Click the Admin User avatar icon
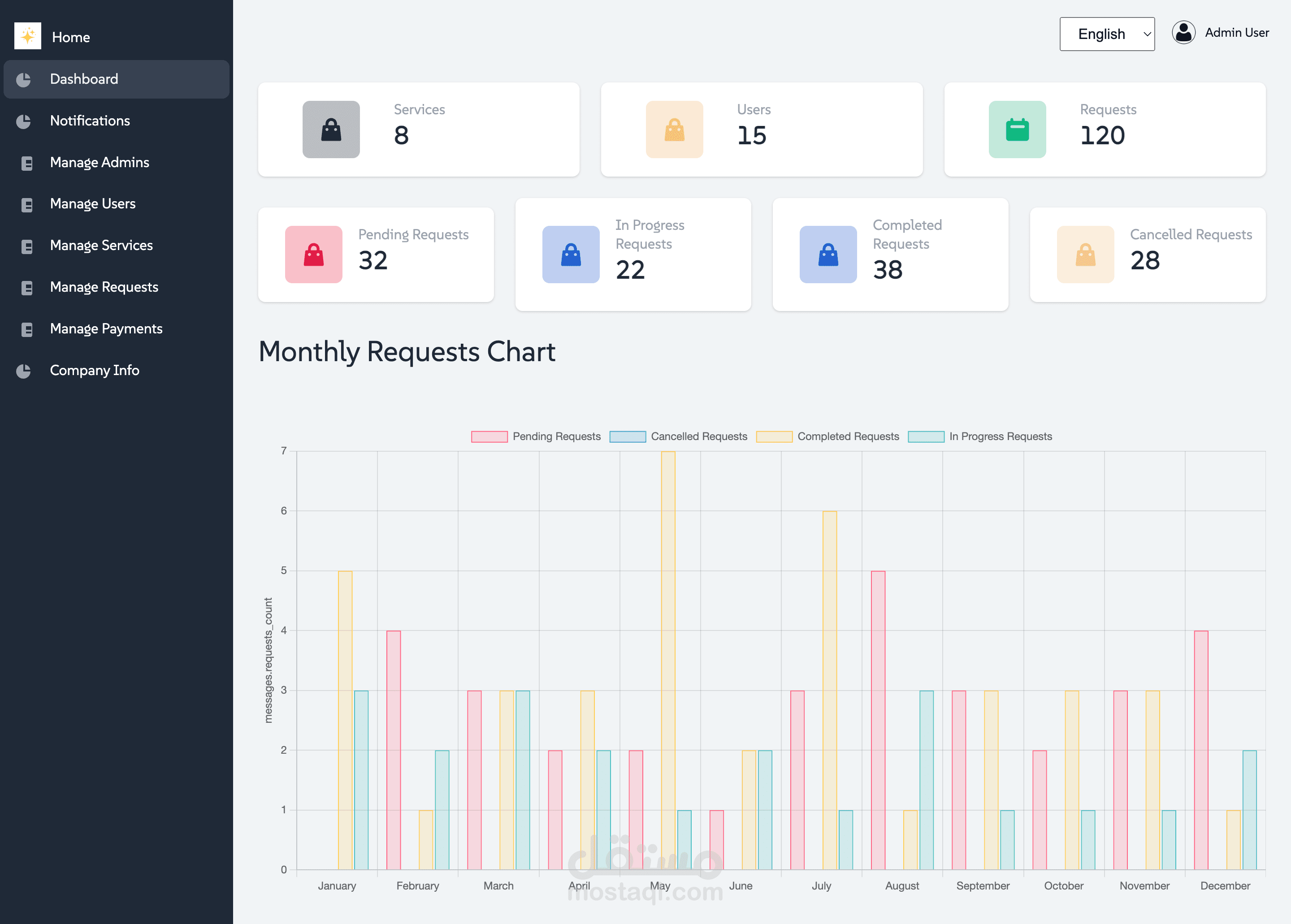Image resolution: width=1291 pixels, height=924 pixels. pyautogui.click(x=1183, y=33)
